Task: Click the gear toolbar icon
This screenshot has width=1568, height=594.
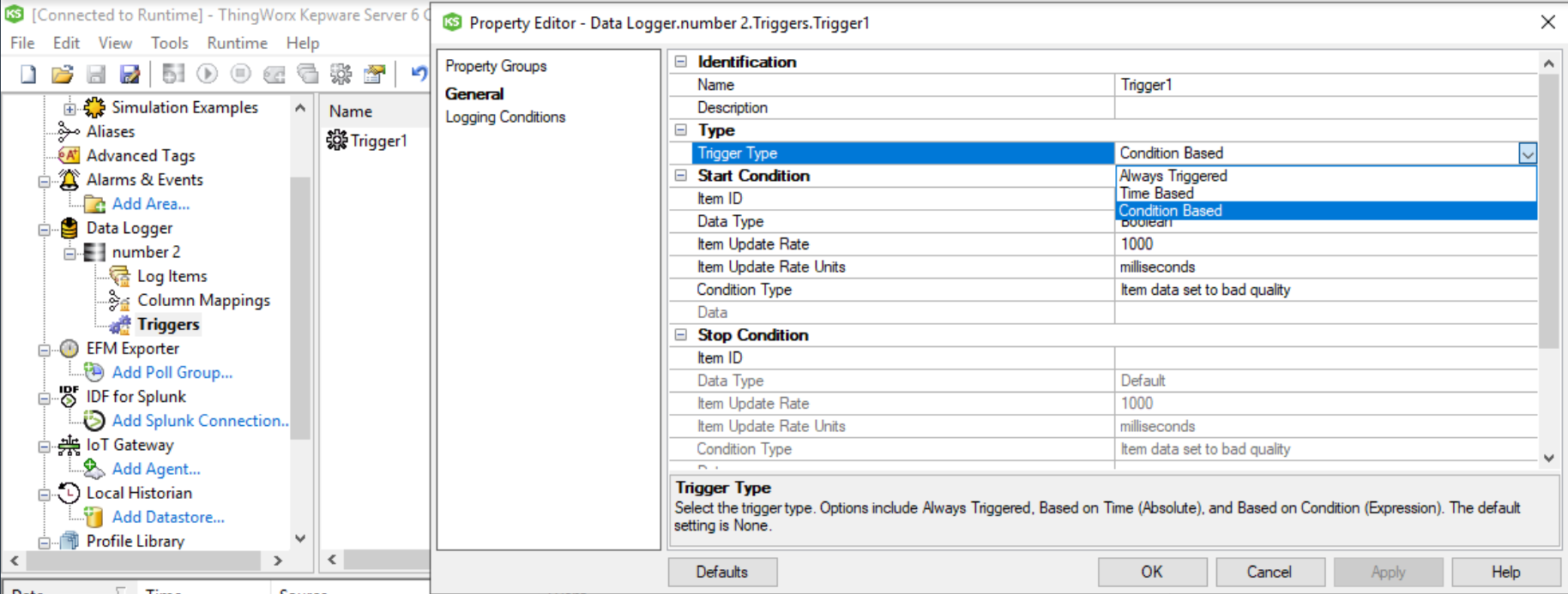Action: 341,75
